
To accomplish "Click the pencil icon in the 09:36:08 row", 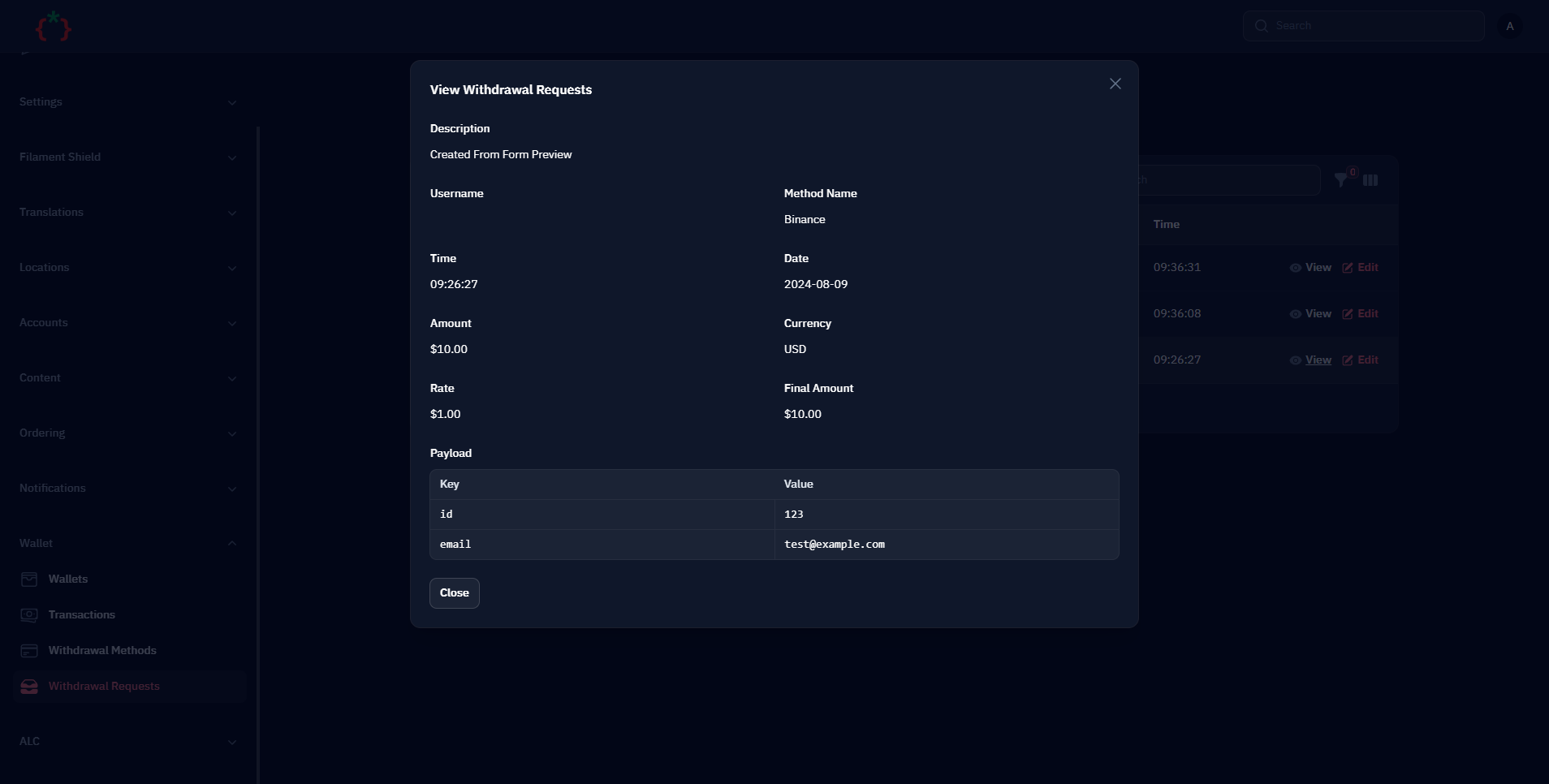I will (1348, 314).
